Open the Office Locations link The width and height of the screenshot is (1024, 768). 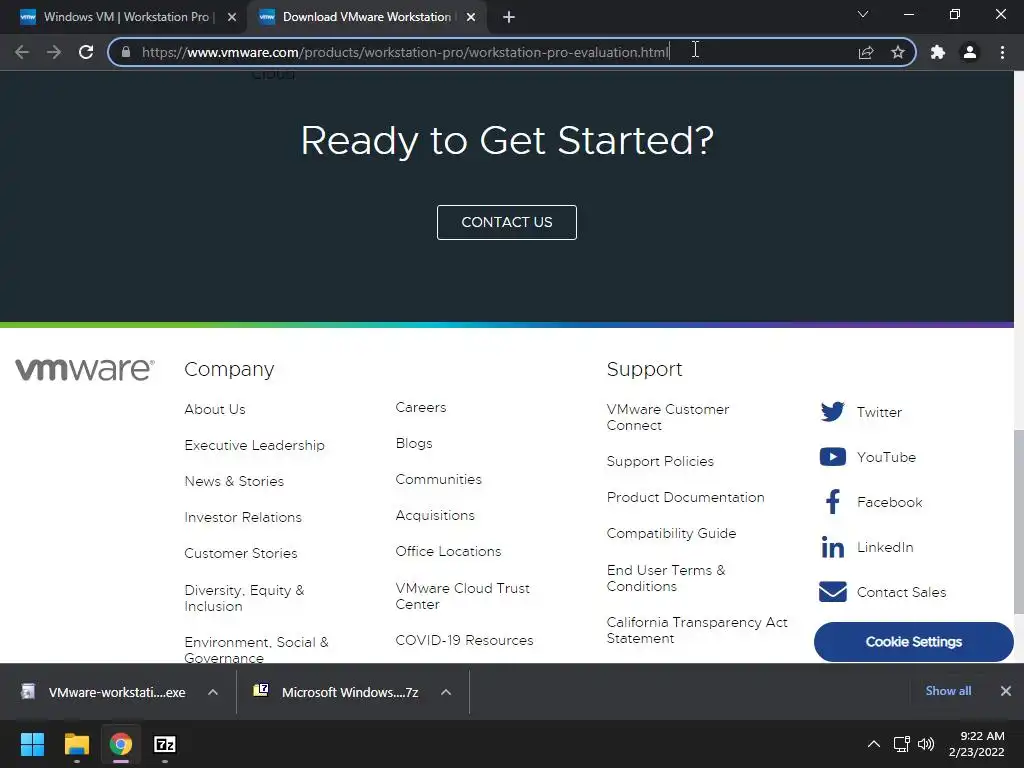448,551
